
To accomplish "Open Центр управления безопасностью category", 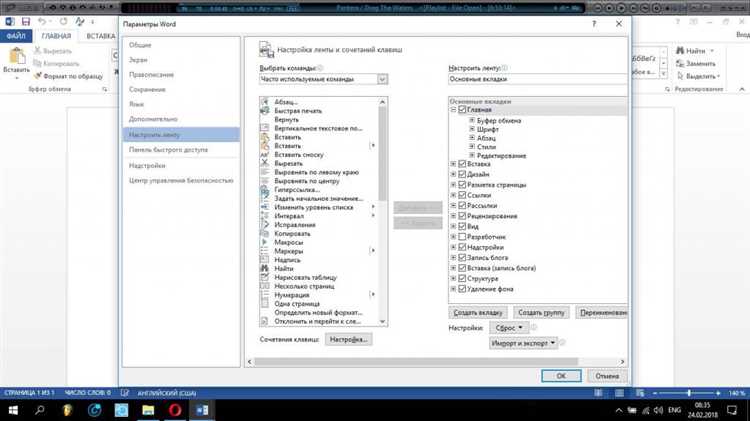I will [181, 180].
